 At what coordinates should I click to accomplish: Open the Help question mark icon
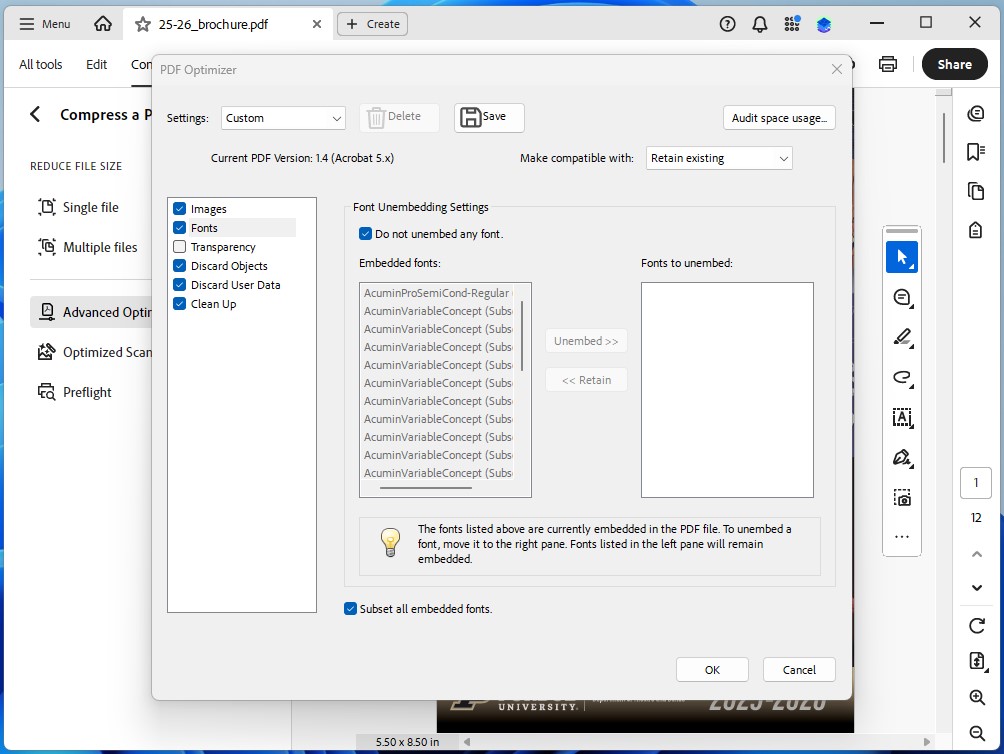727,24
